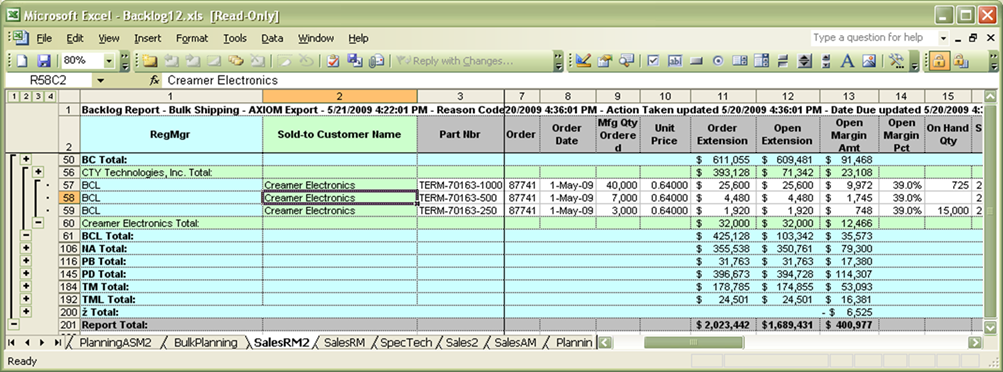
Task: Select the Check Box control in toolbox
Action: (653, 61)
